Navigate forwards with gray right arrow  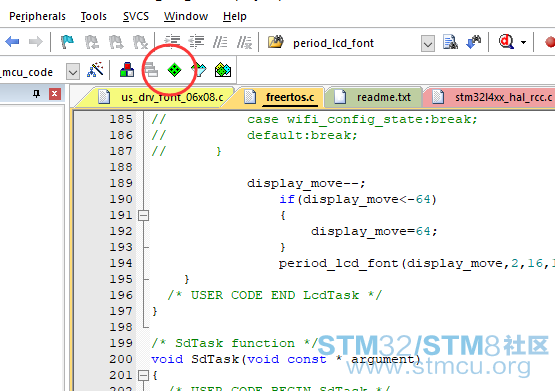(36, 42)
